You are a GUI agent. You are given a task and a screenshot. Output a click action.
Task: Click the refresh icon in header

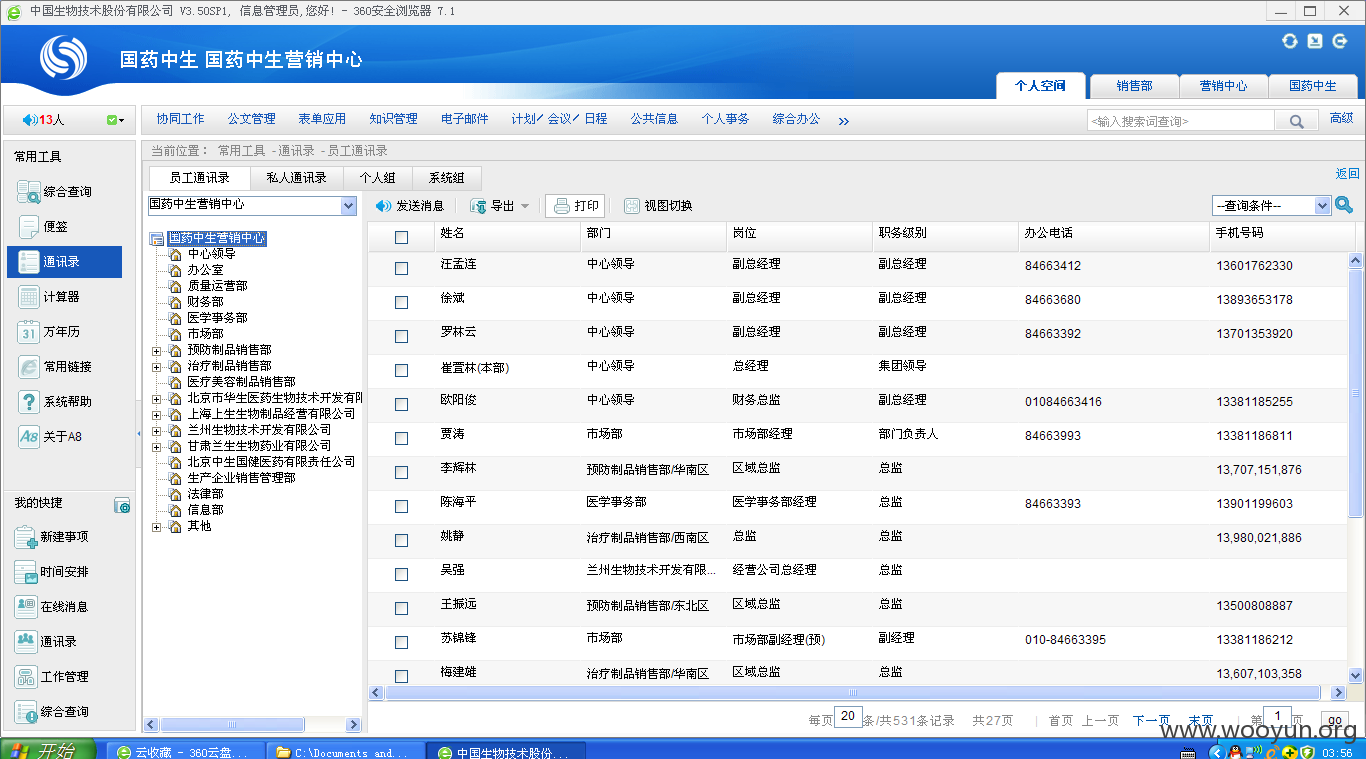(1290, 41)
